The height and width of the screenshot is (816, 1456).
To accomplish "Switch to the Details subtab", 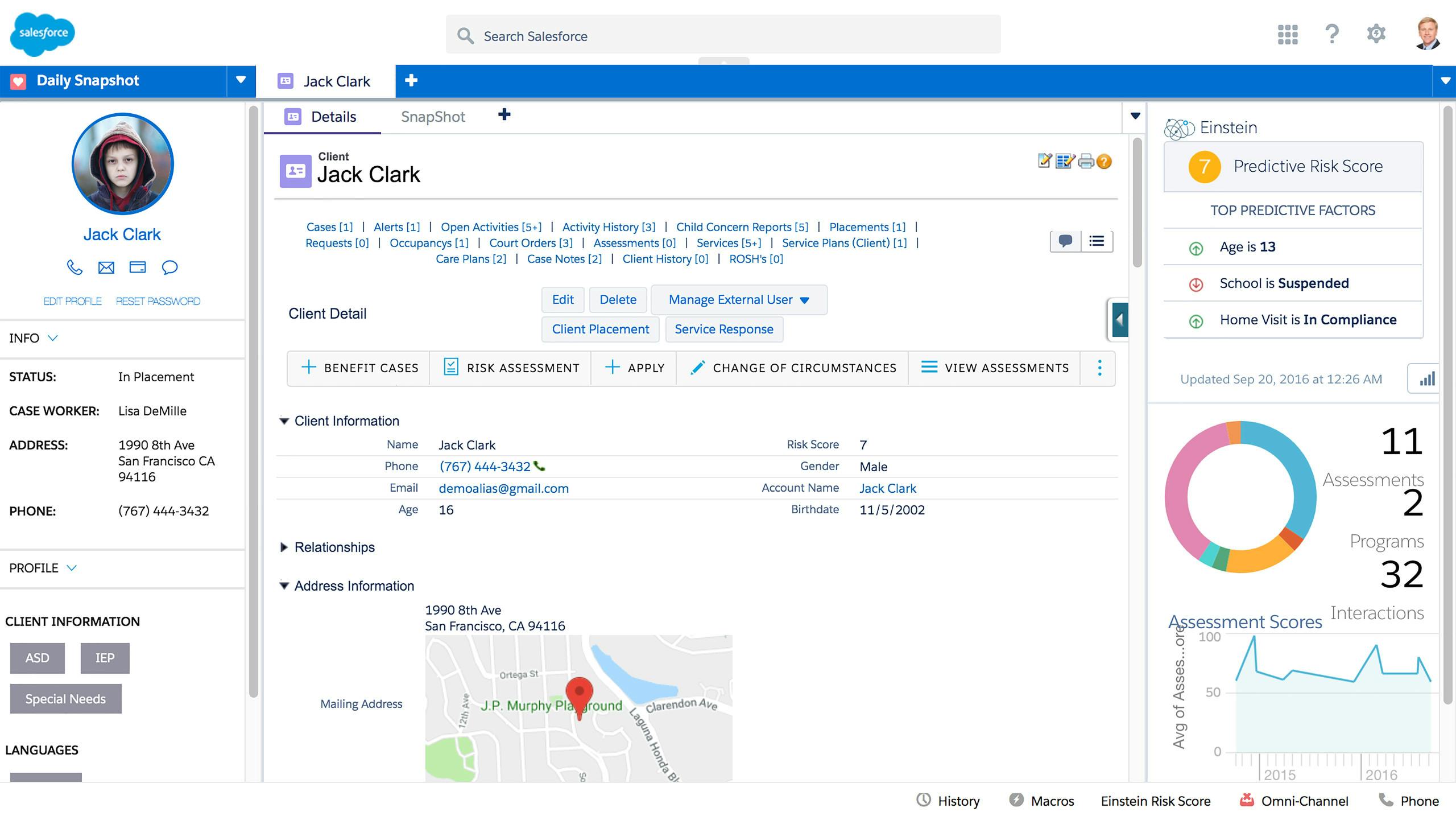I will click(322, 117).
